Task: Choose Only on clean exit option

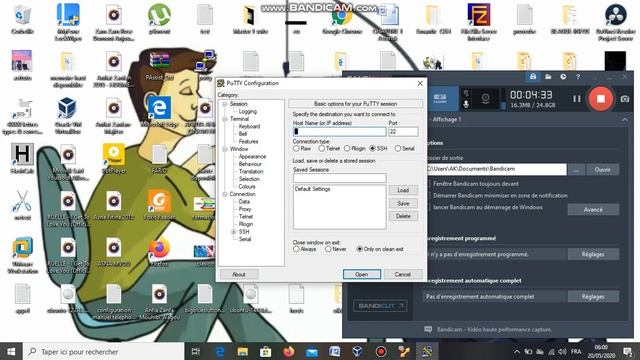Action: [360, 249]
